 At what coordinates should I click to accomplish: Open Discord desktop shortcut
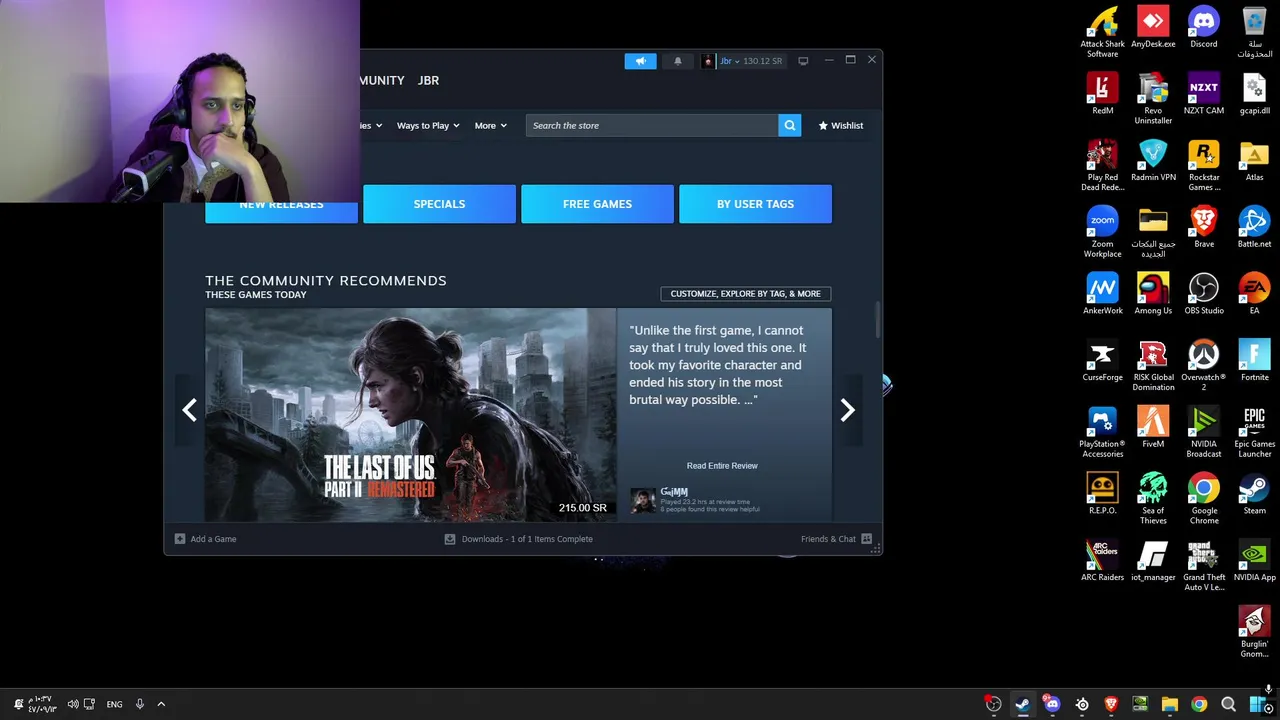tap(1204, 28)
